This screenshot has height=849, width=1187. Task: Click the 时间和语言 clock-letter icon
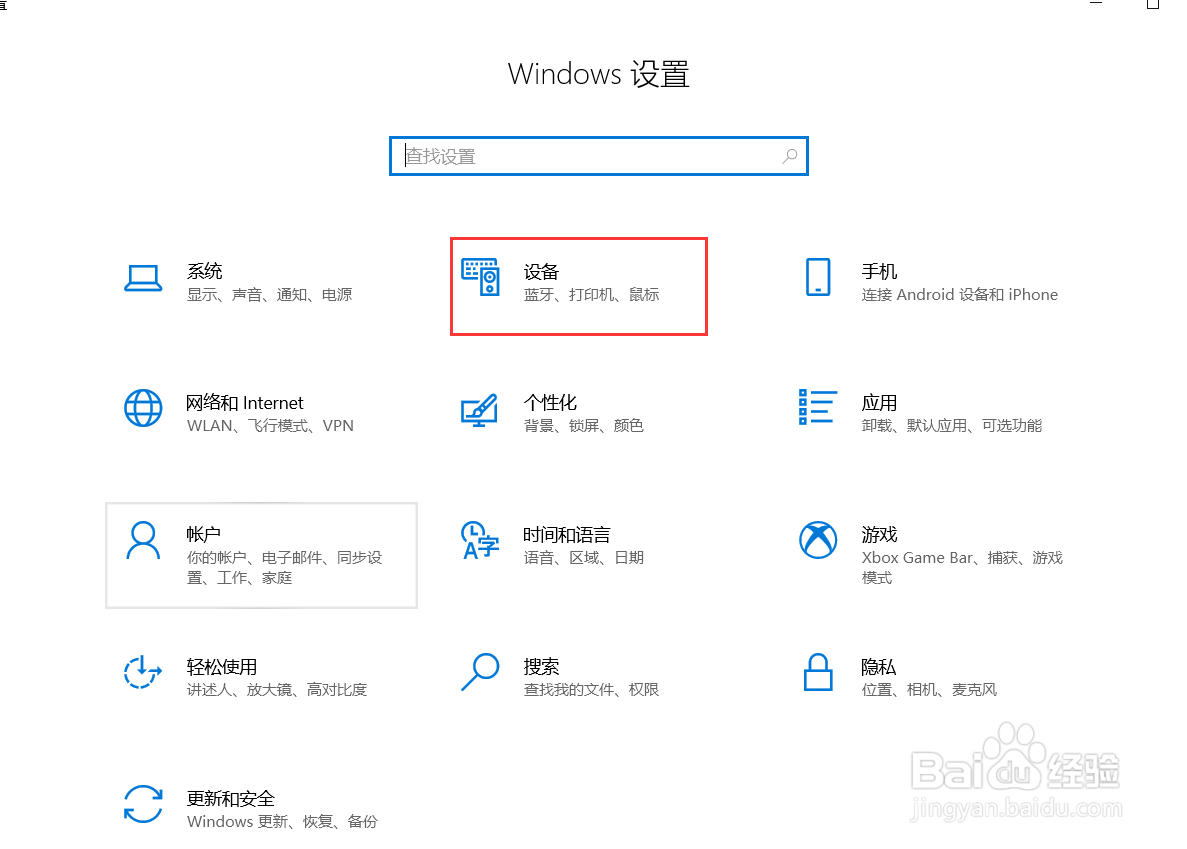tap(480, 540)
